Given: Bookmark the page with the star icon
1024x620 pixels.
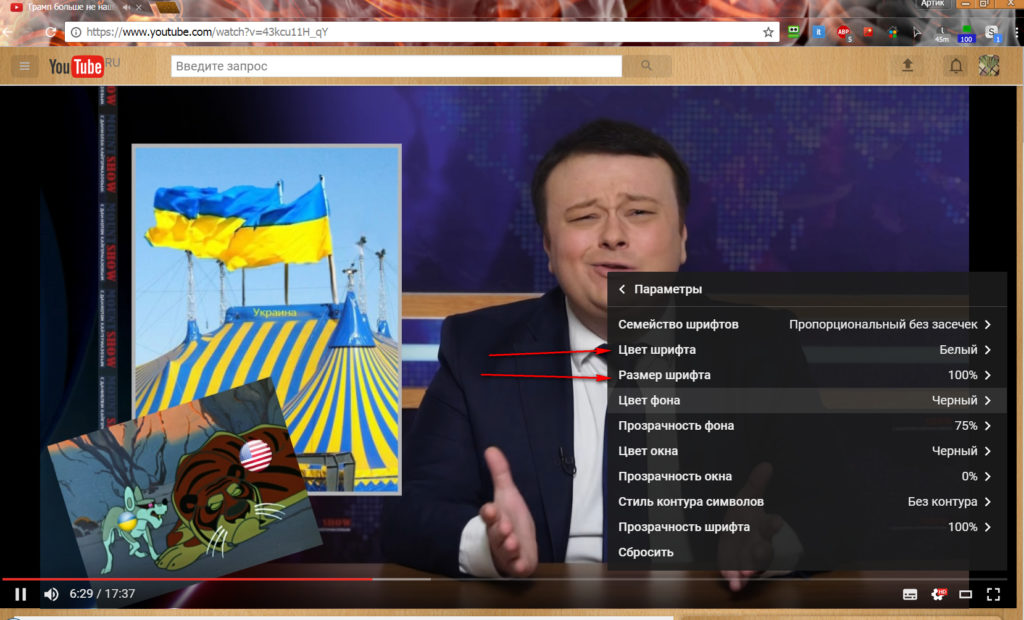Looking at the screenshot, I should (768, 32).
